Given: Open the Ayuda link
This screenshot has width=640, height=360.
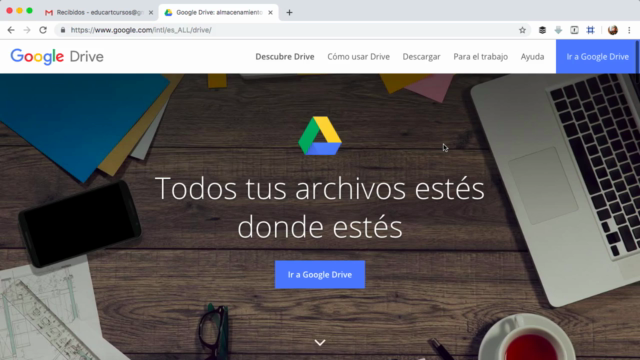Looking at the screenshot, I should click(532, 57).
